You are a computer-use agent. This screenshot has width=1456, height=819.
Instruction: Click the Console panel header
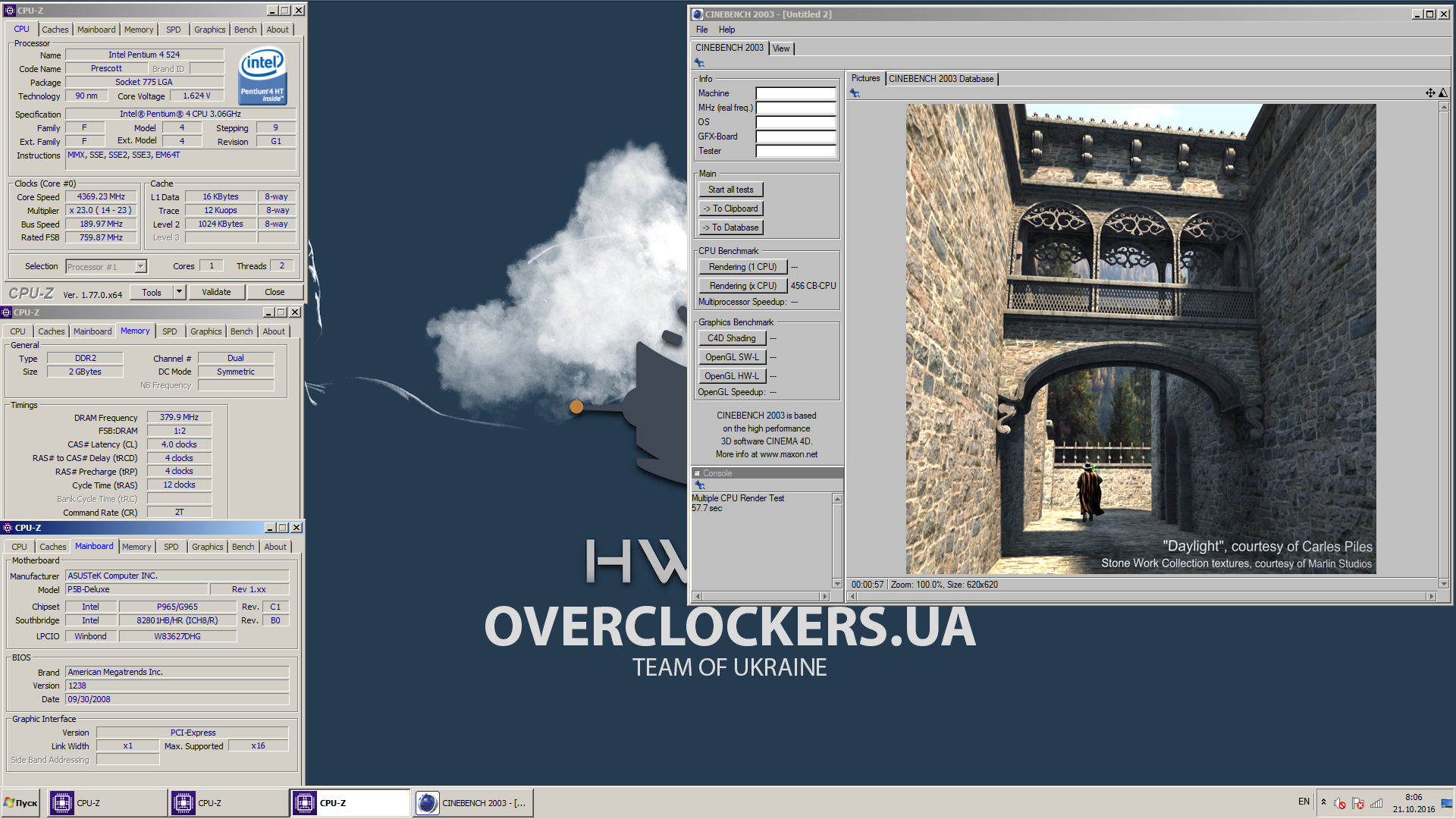point(767,473)
